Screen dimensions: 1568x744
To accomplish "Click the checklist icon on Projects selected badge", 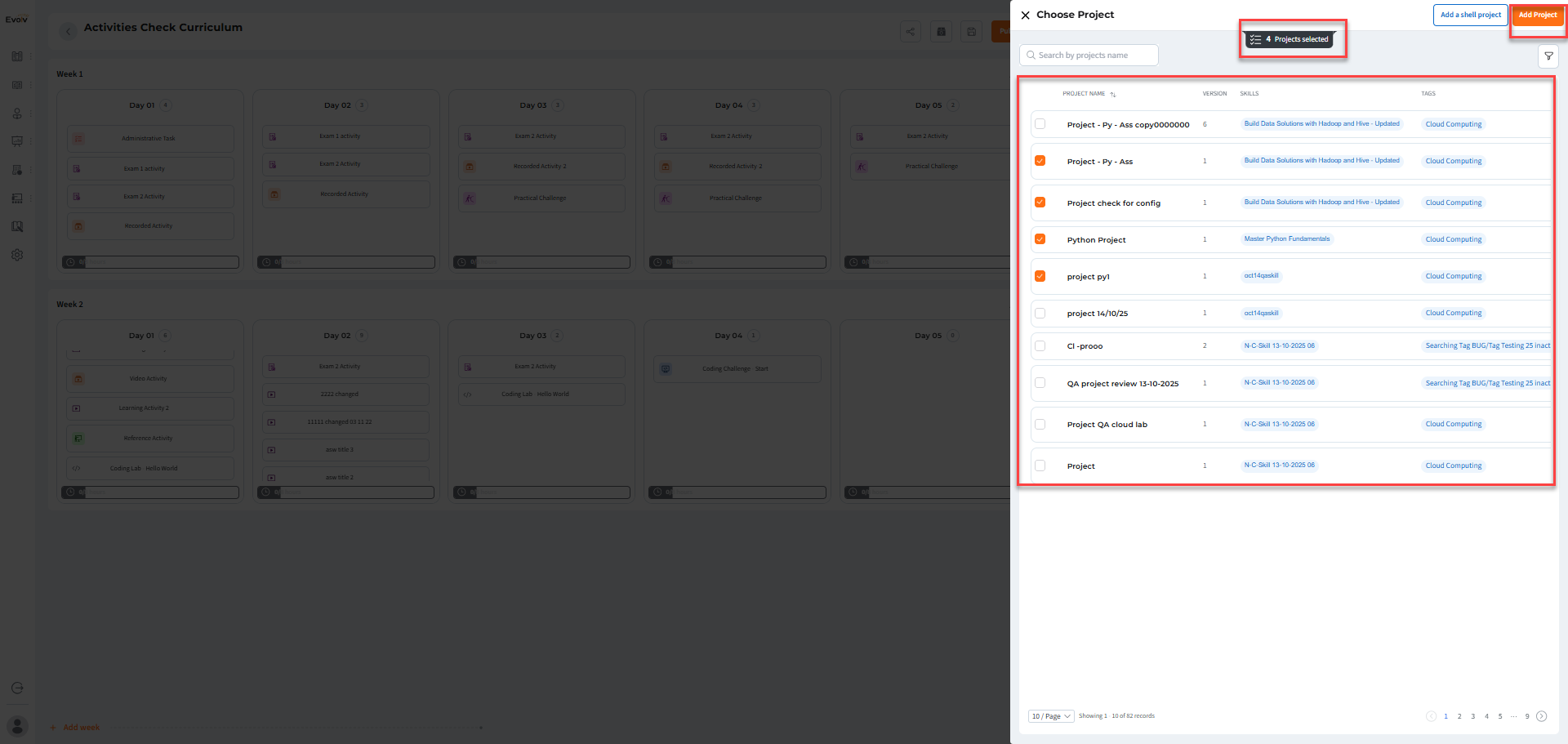I will [x=1255, y=39].
